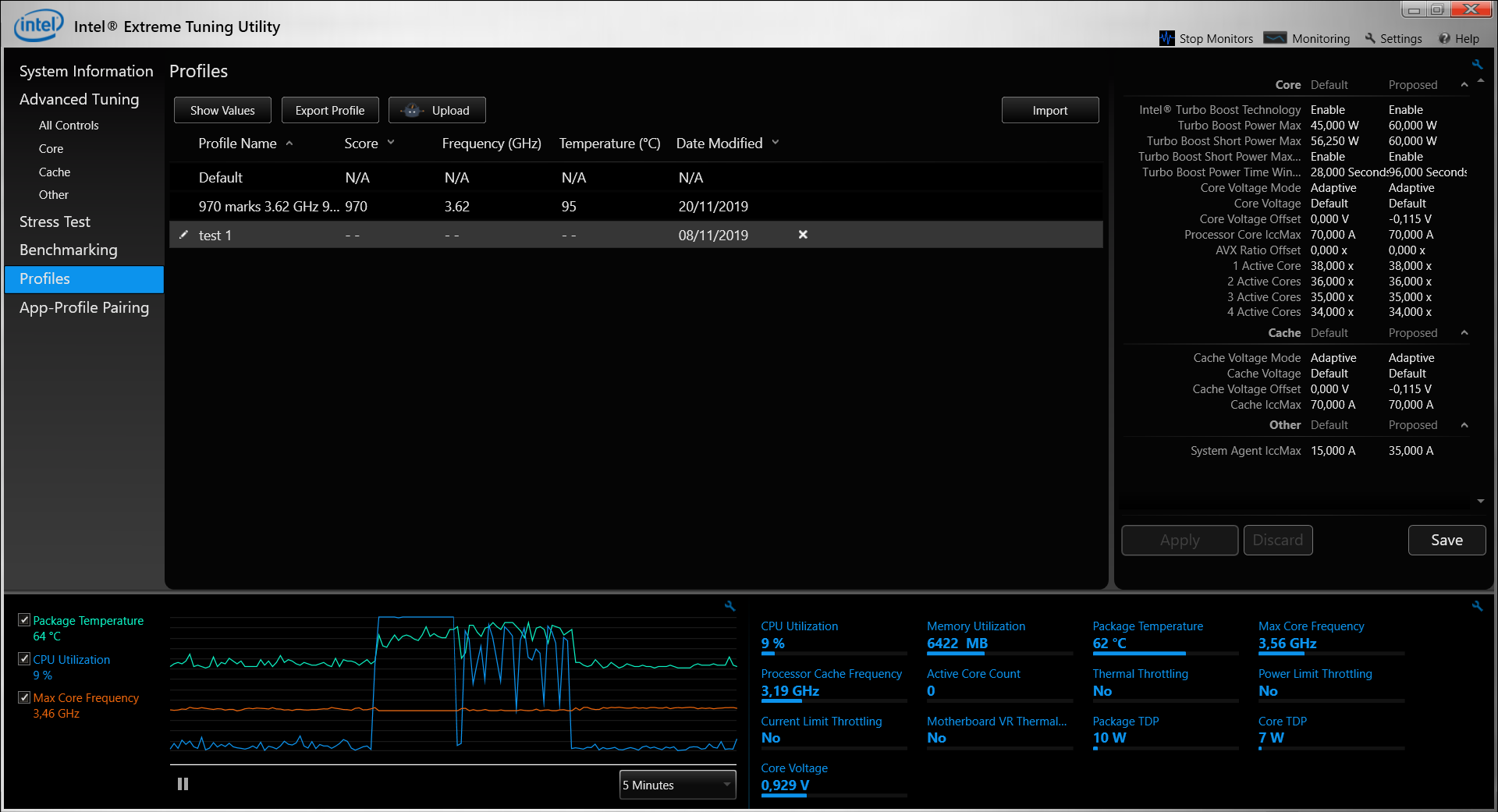Click the CPU Utilization 9 % tile
This screenshot has height=812, width=1498.
833,637
